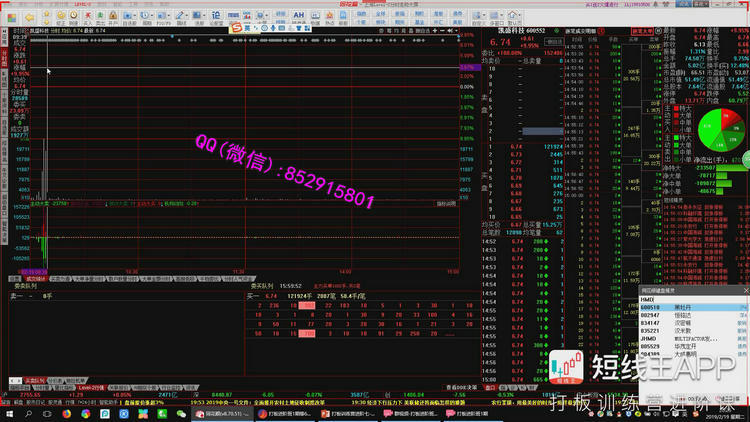This screenshot has width=750, height=422.
Task: Click the AH stock comparison icon
Action: [299, 17]
